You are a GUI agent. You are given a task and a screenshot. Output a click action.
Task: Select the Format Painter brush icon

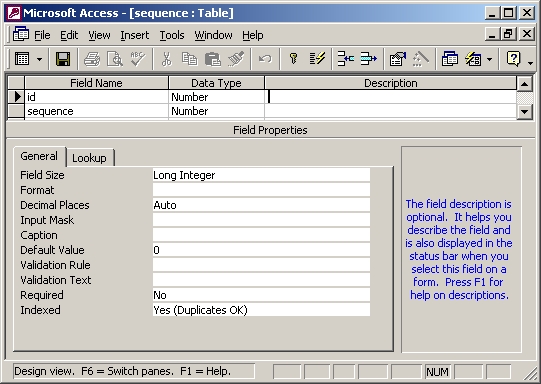(x=236, y=59)
